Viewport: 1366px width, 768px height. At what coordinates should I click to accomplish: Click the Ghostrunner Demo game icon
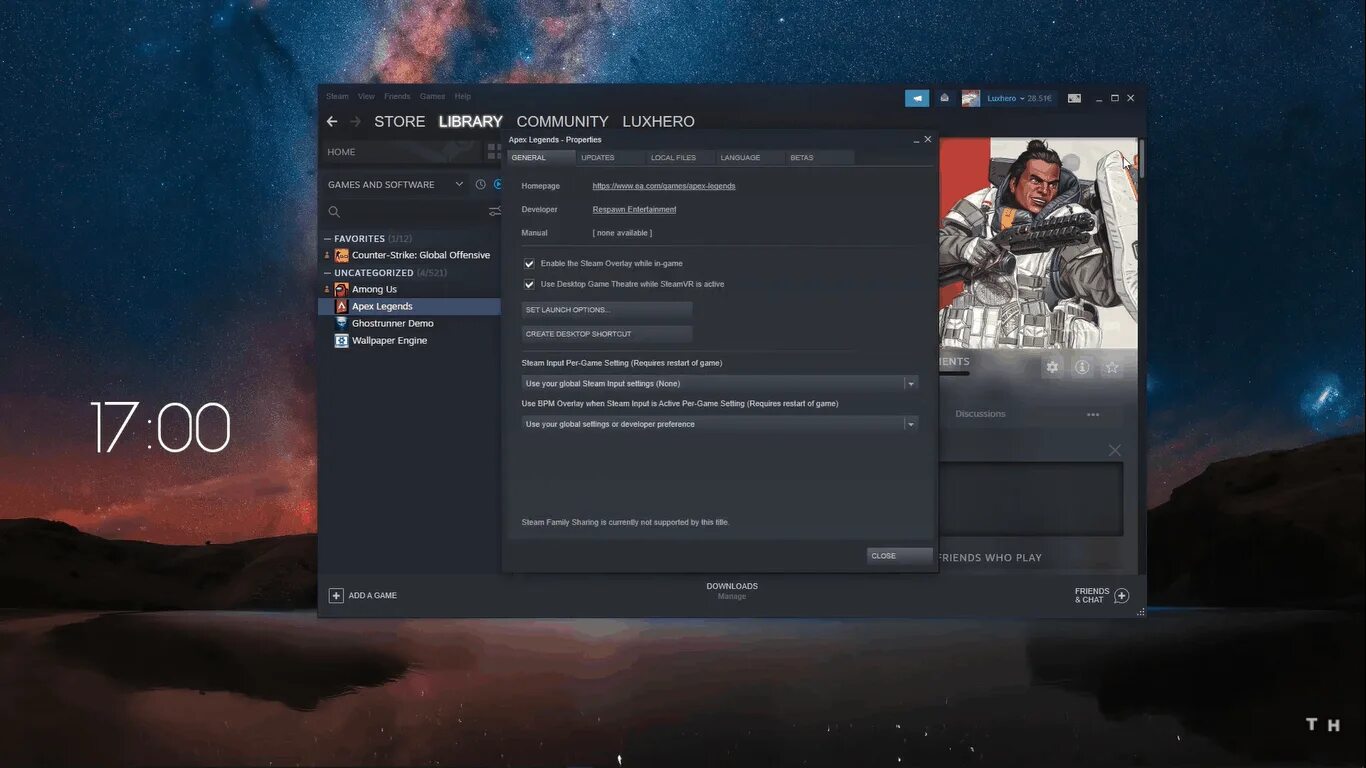click(342, 323)
